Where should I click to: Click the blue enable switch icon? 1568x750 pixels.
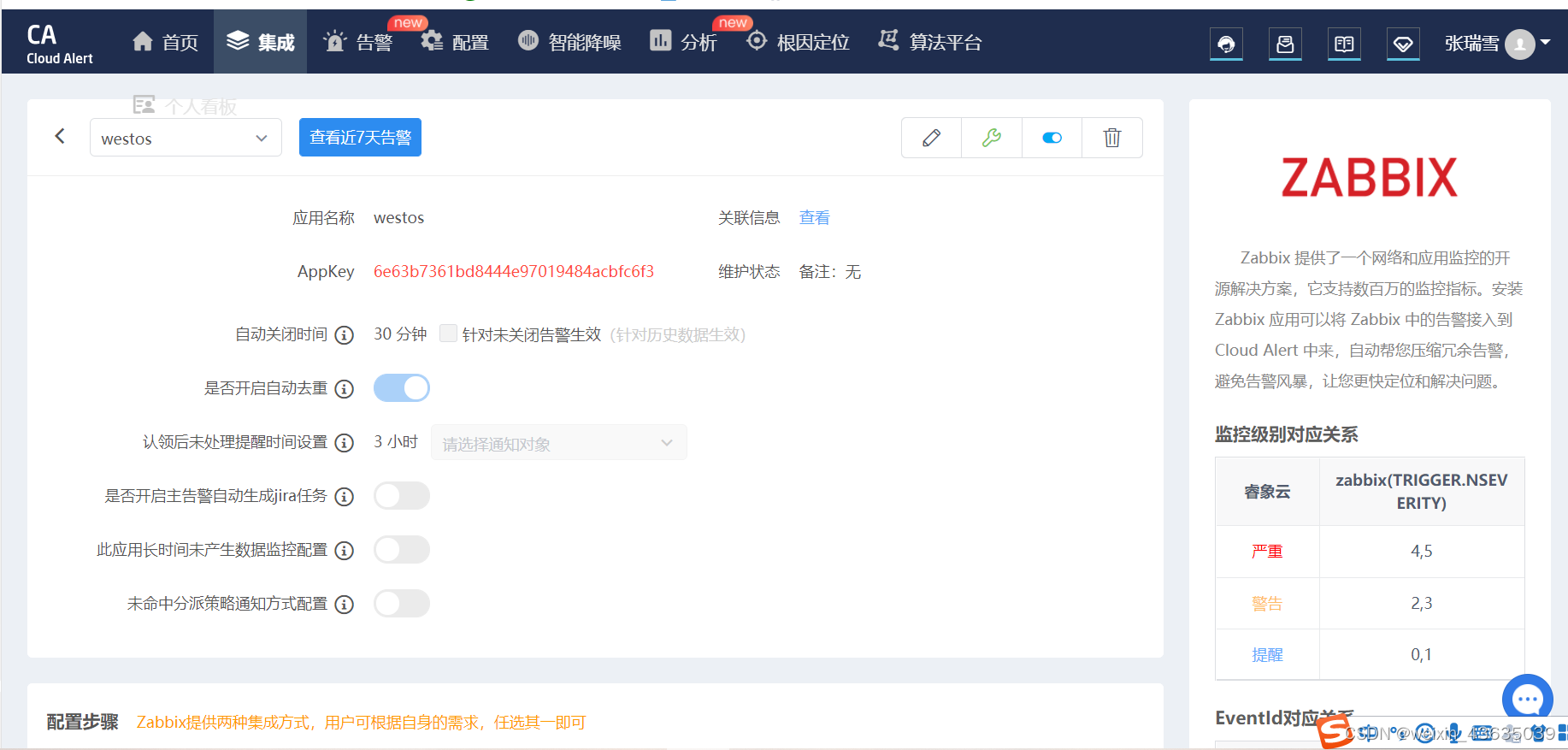1052,138
